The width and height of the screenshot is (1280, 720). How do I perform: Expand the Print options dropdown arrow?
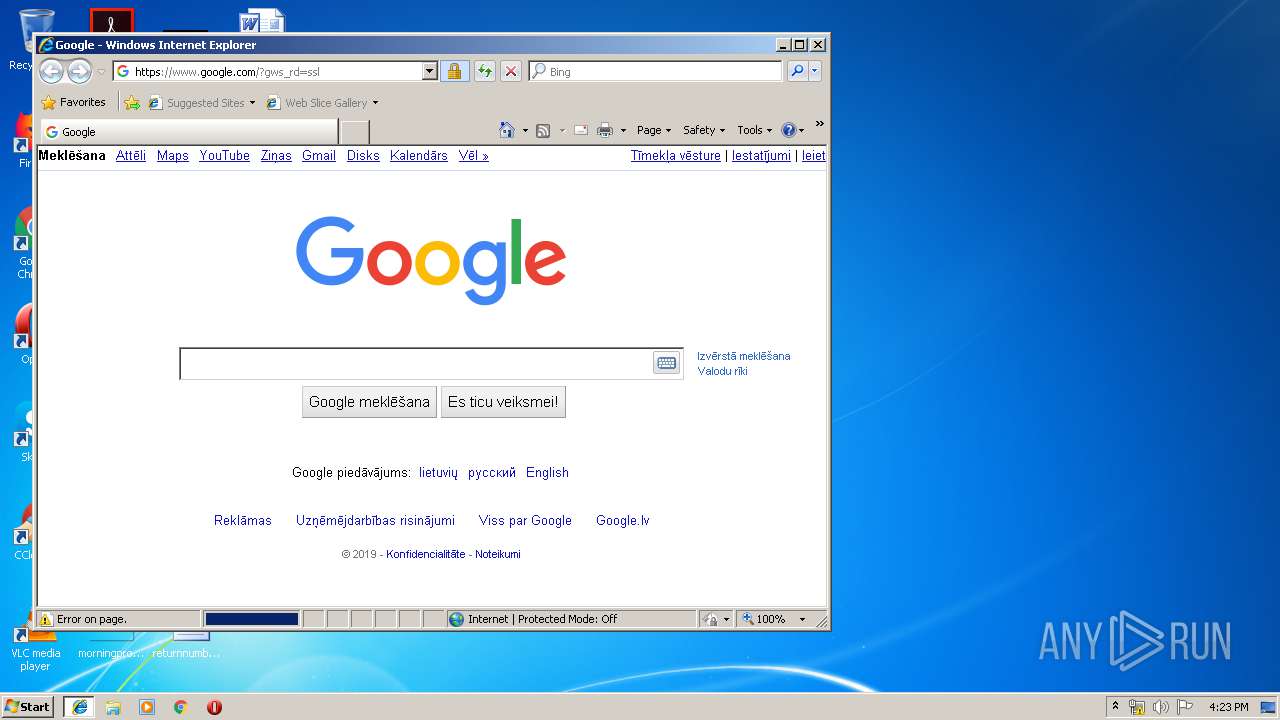623,130
